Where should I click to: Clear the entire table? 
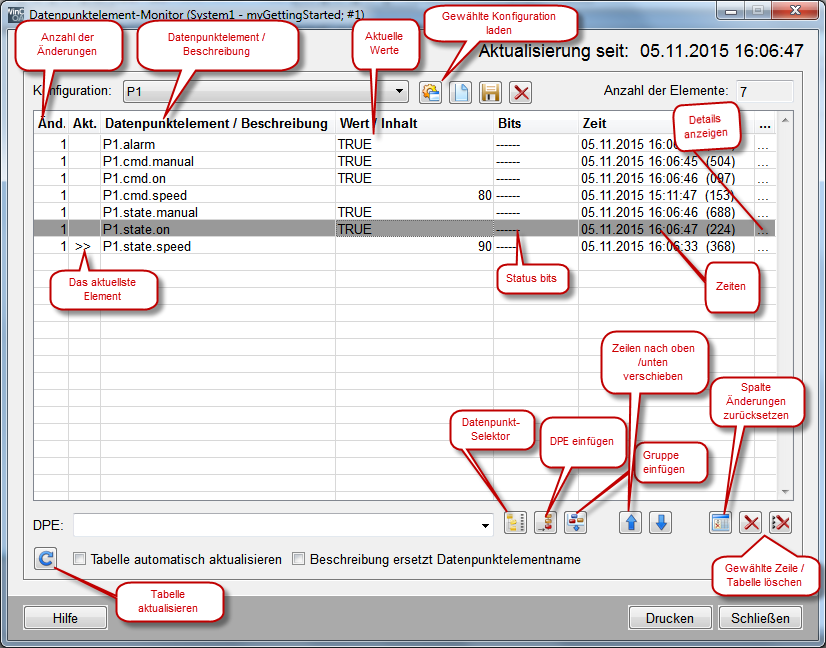pyautogui.click(x=780, y=523)
